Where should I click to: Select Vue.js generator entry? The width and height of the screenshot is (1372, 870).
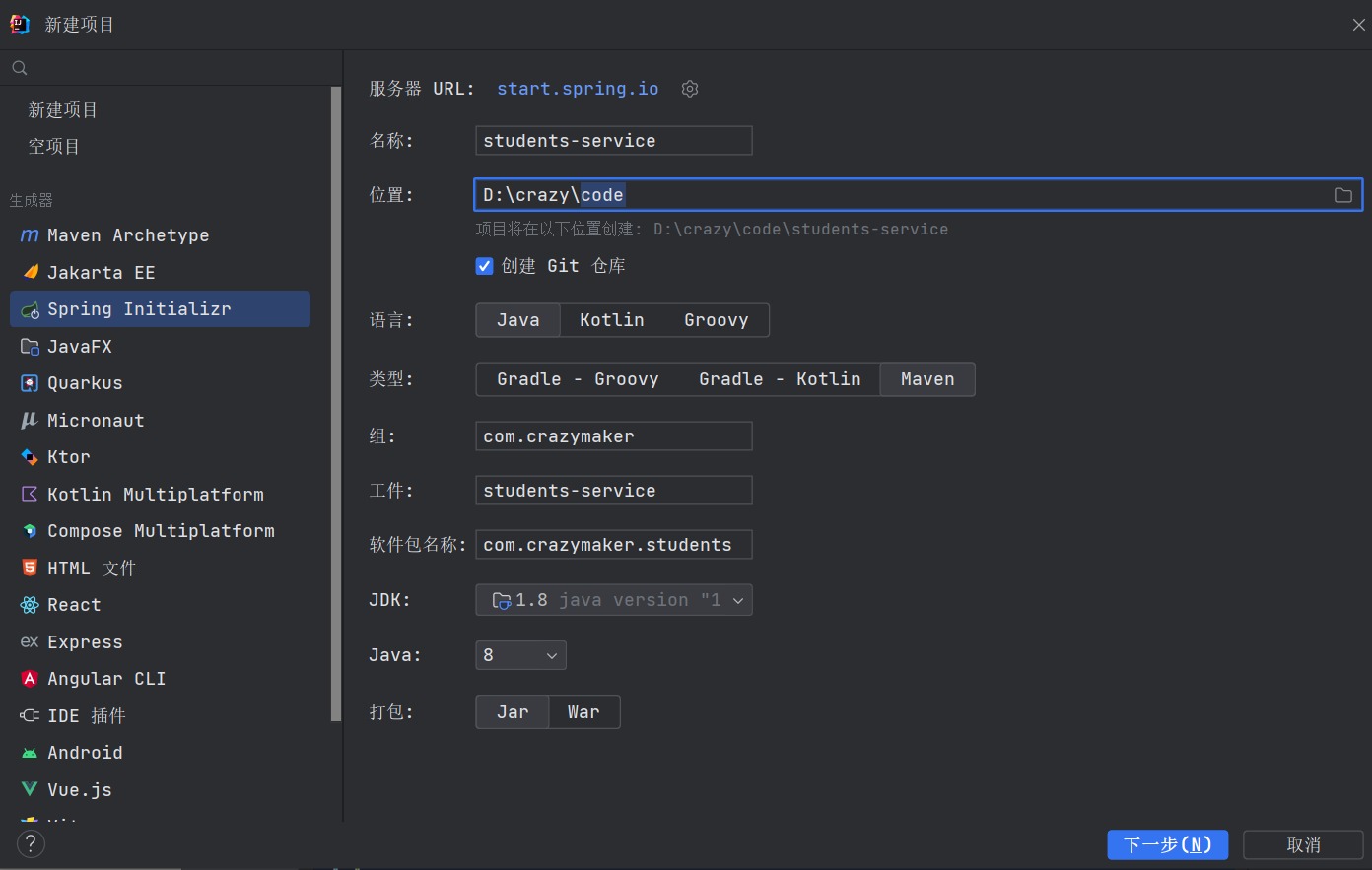pos(160,789)
